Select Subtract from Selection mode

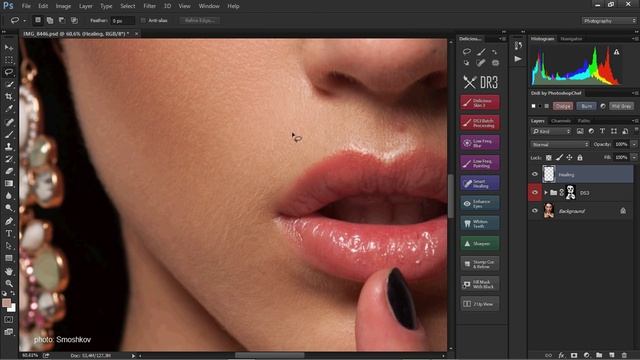[x=62, y=20]
